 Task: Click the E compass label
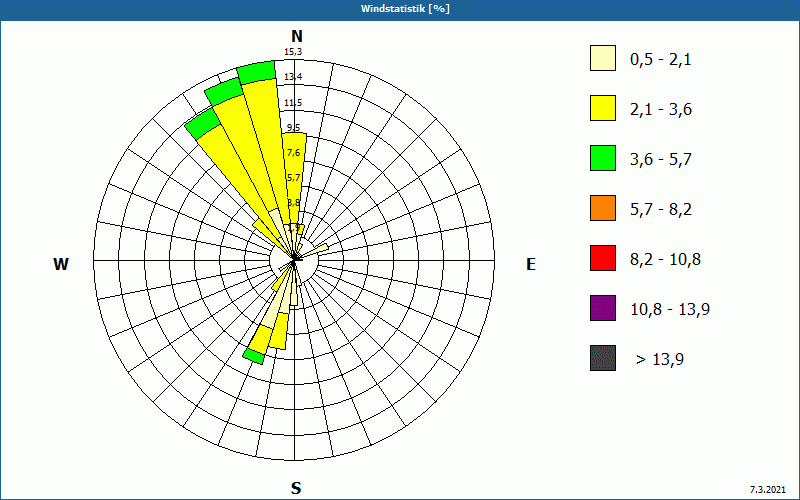[x=531, y=264]
